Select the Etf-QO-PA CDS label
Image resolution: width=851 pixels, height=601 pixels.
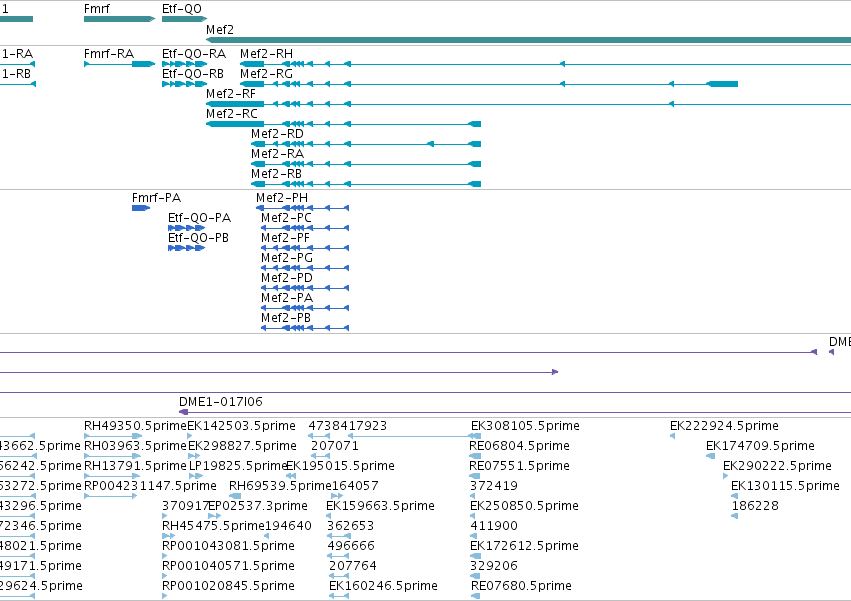click(199, 218)
